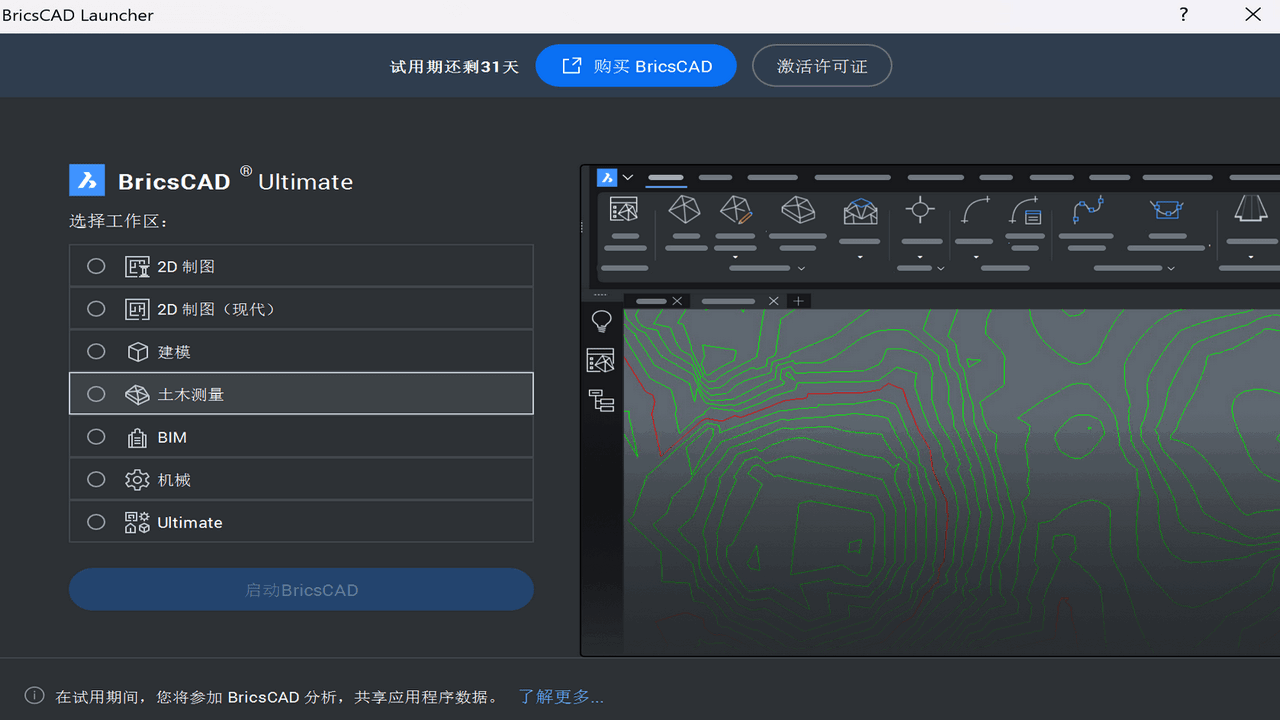This screenshot has height=720, width=1280.
Task: Click the structure tree panel icon in the sidebar
Action: point(601,400)
